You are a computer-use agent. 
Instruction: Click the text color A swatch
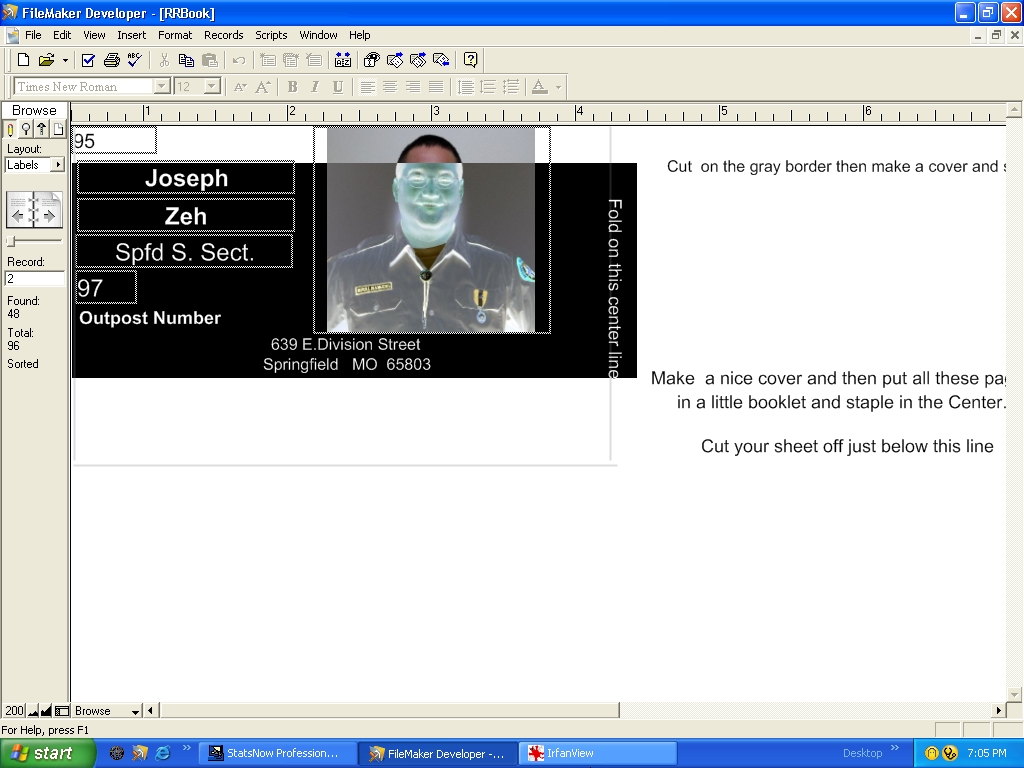[x=539, y=87]
